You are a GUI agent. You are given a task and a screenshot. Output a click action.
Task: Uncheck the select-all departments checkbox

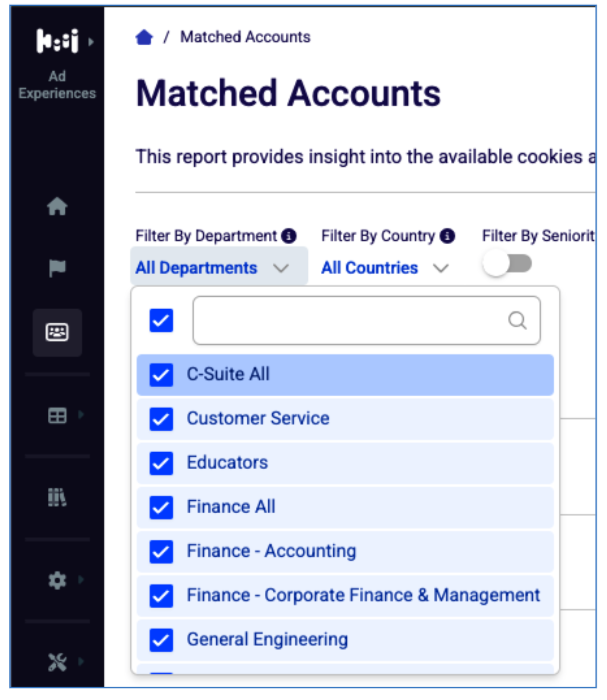pyautogui.click(x=161, y=321)
